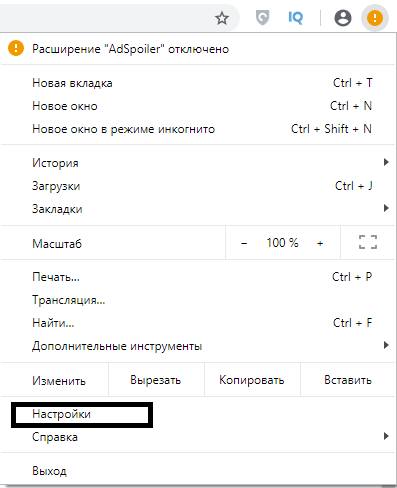The image size is (397, 488).
Task: Expand the Справка submenu arrow
Action: coord(386,436)
